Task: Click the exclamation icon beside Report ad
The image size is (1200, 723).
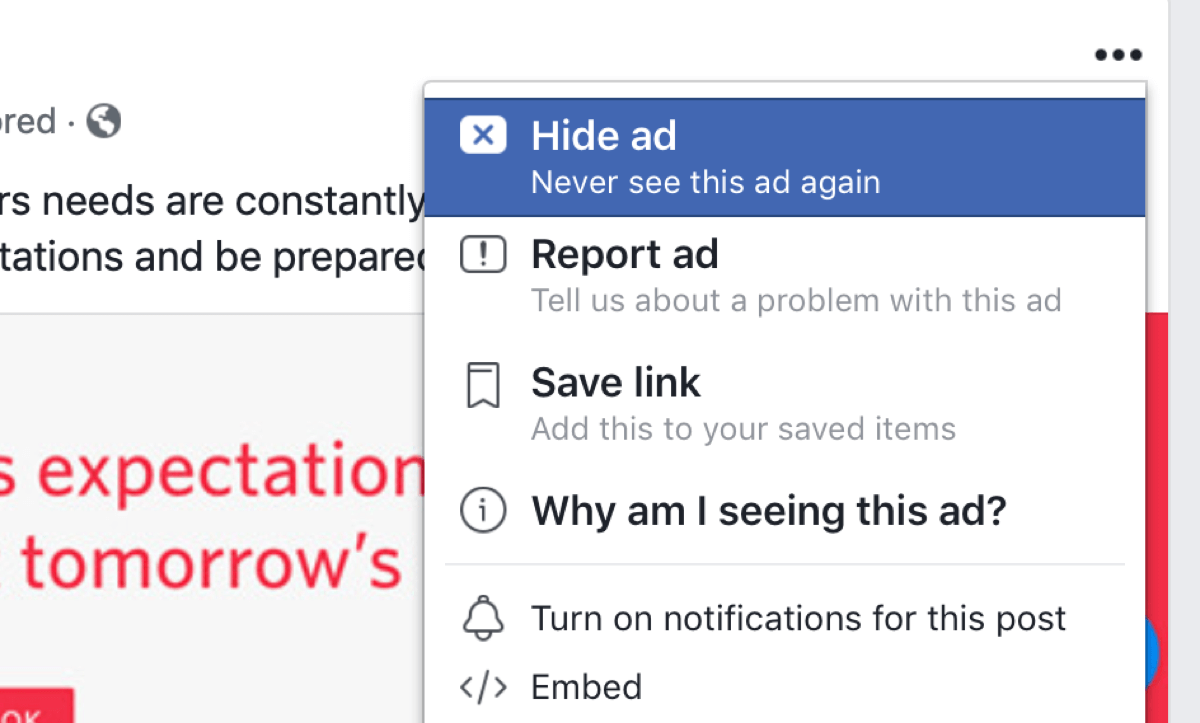Action: click(x=483, y=256)
